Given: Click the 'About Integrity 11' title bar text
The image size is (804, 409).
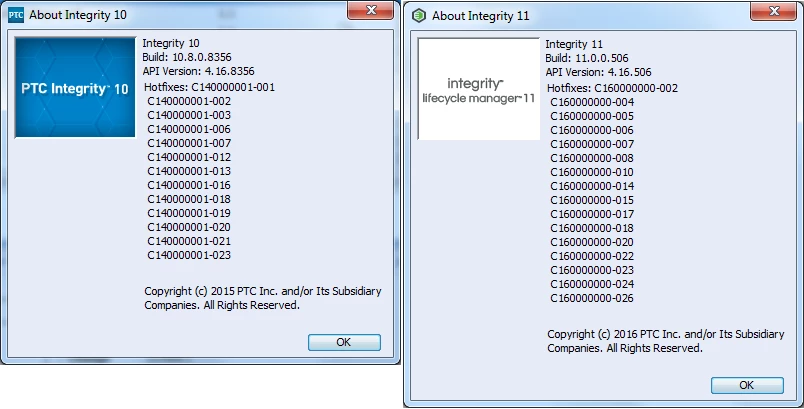Looking at the screenshot, I should (480, 16).
